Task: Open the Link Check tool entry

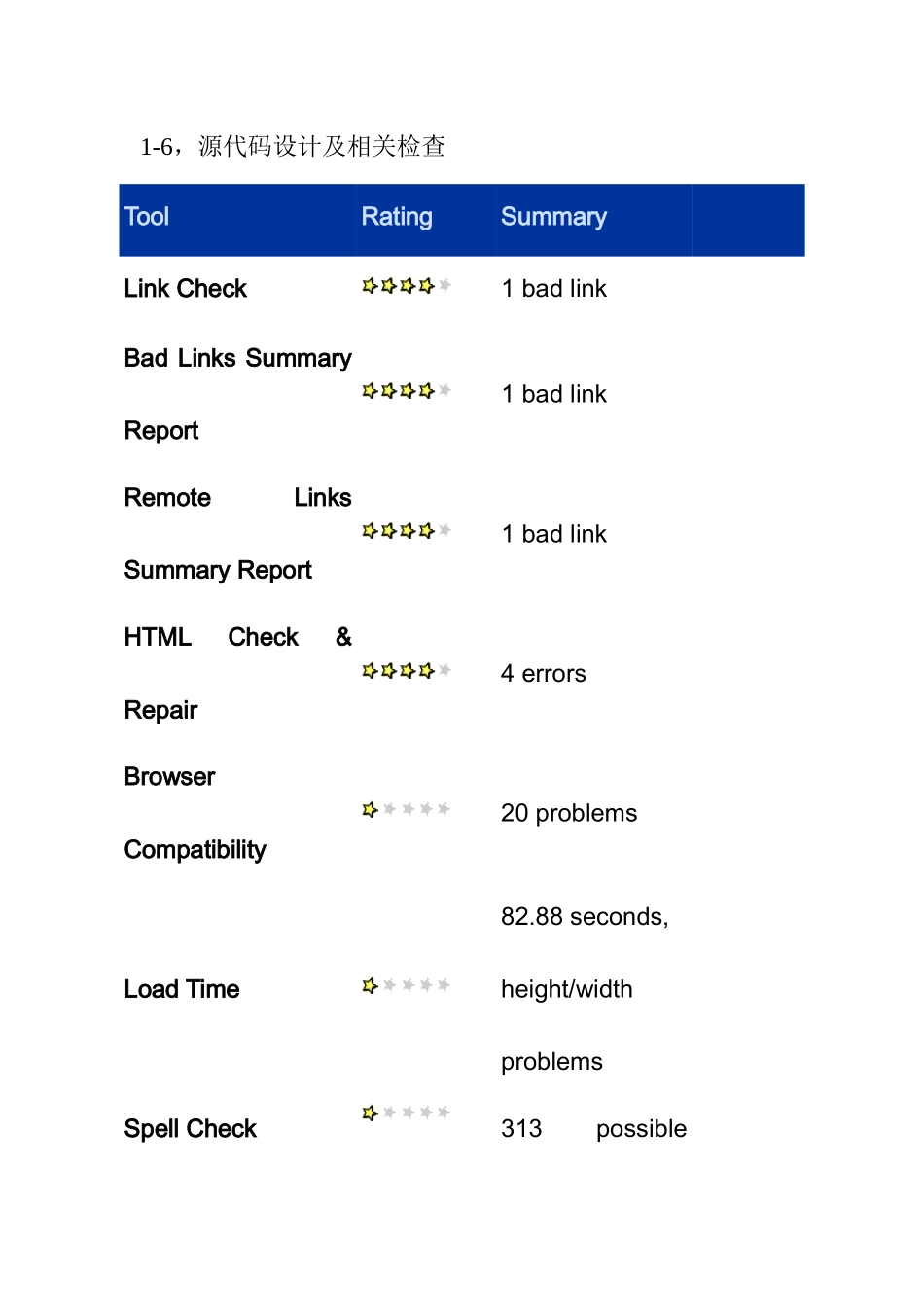Action: pos(186,289)
